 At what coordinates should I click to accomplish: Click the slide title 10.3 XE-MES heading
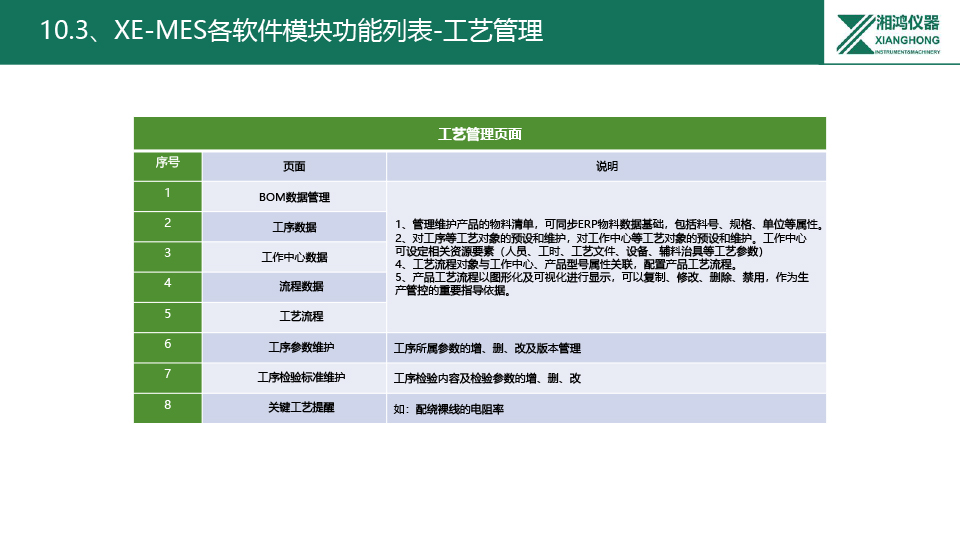coord(291,31)
